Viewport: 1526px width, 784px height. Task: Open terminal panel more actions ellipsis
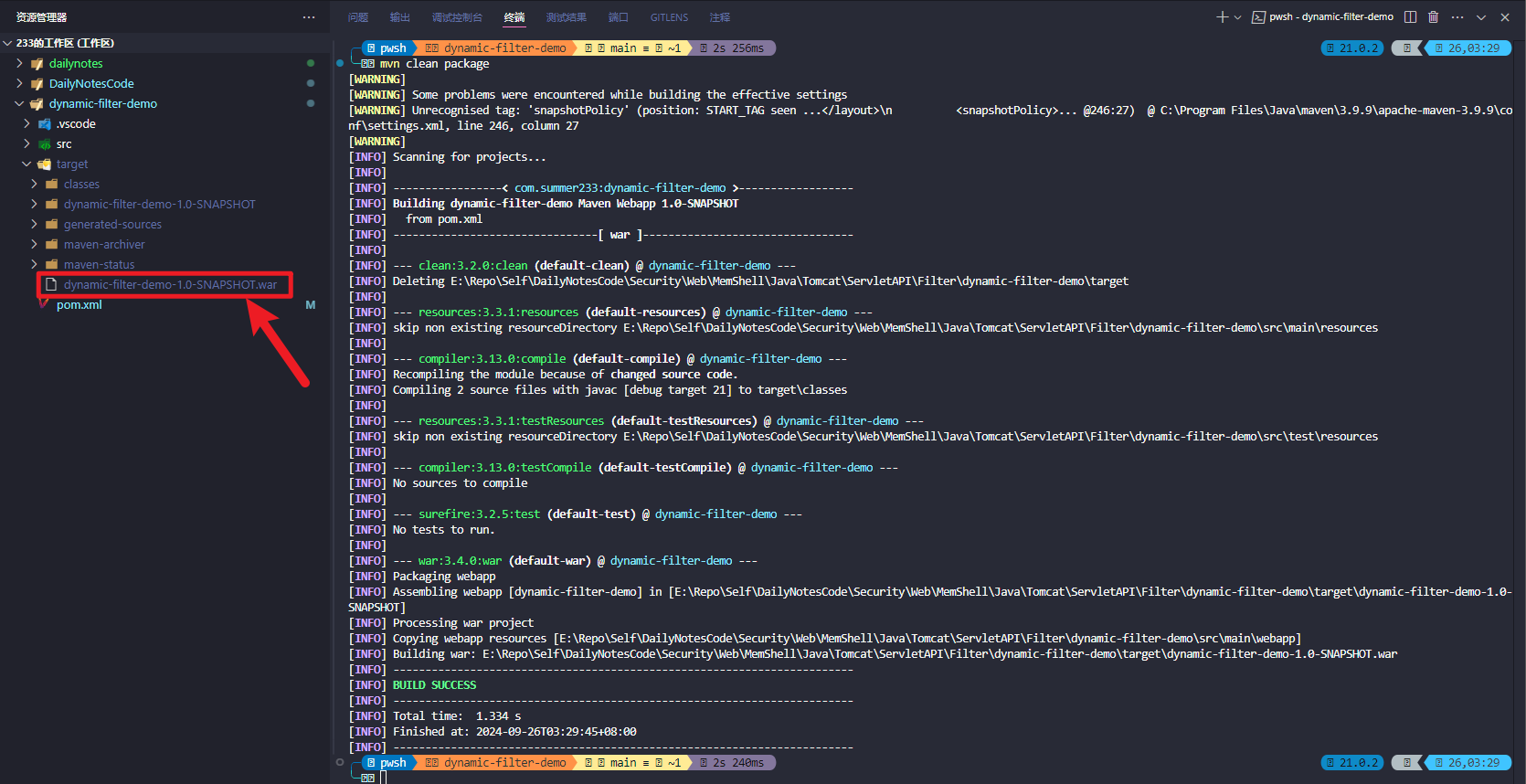pos(1457,17)
